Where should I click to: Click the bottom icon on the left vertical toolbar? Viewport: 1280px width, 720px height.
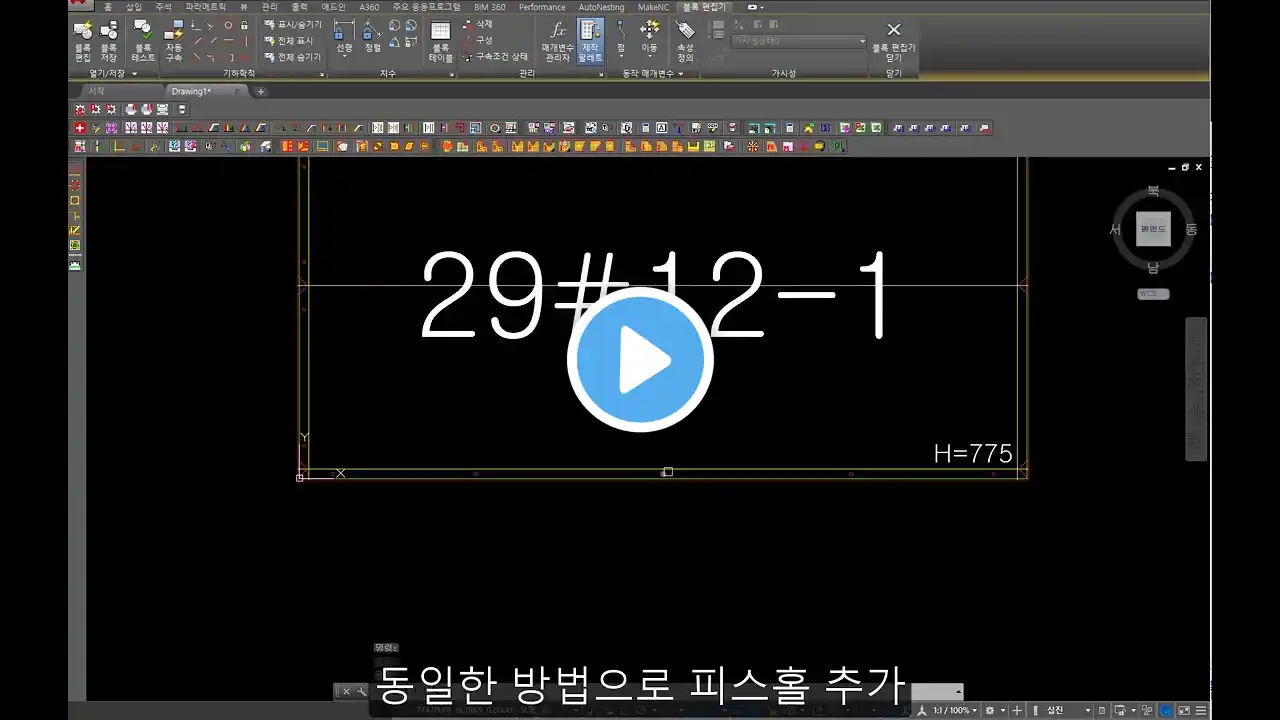[75, 265]
